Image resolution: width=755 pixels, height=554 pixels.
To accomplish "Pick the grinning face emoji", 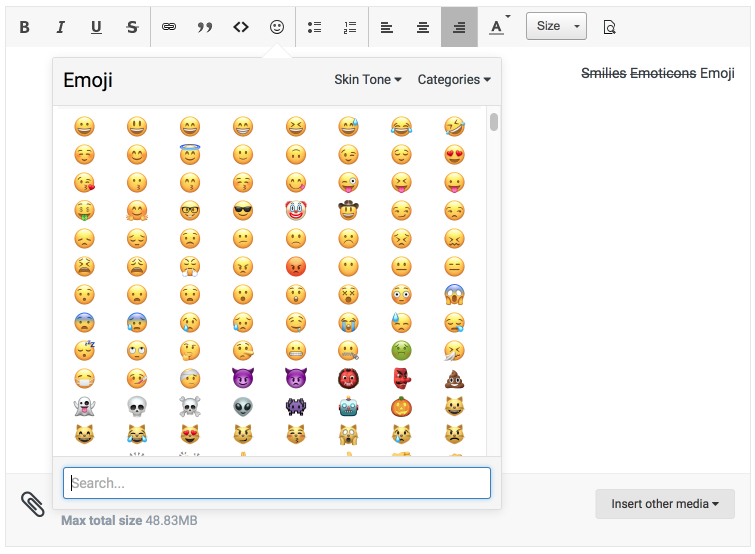I will [84, 127].
